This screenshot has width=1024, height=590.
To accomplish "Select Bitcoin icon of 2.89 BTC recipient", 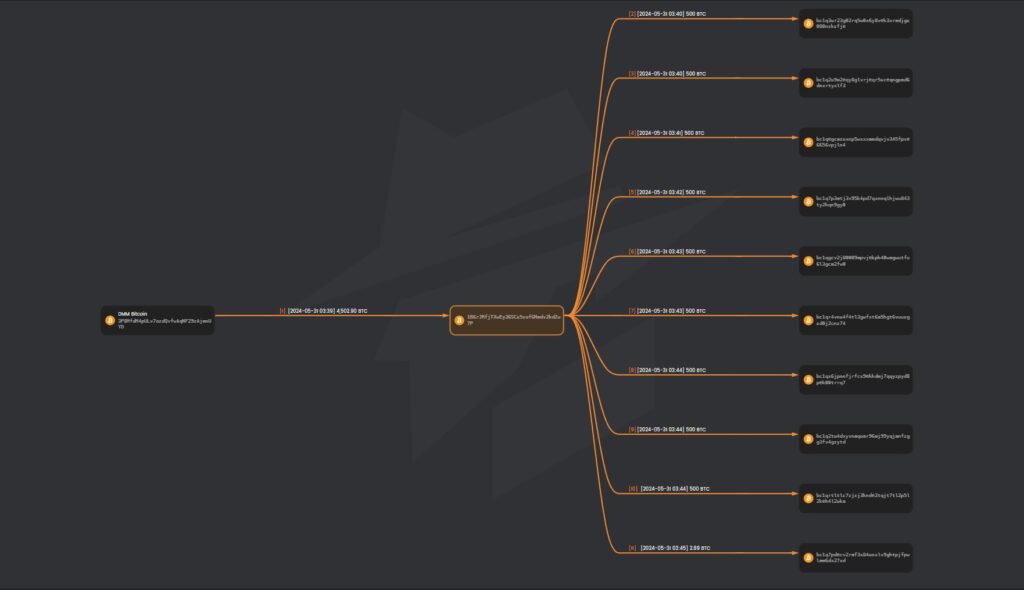I will (808, 558).
